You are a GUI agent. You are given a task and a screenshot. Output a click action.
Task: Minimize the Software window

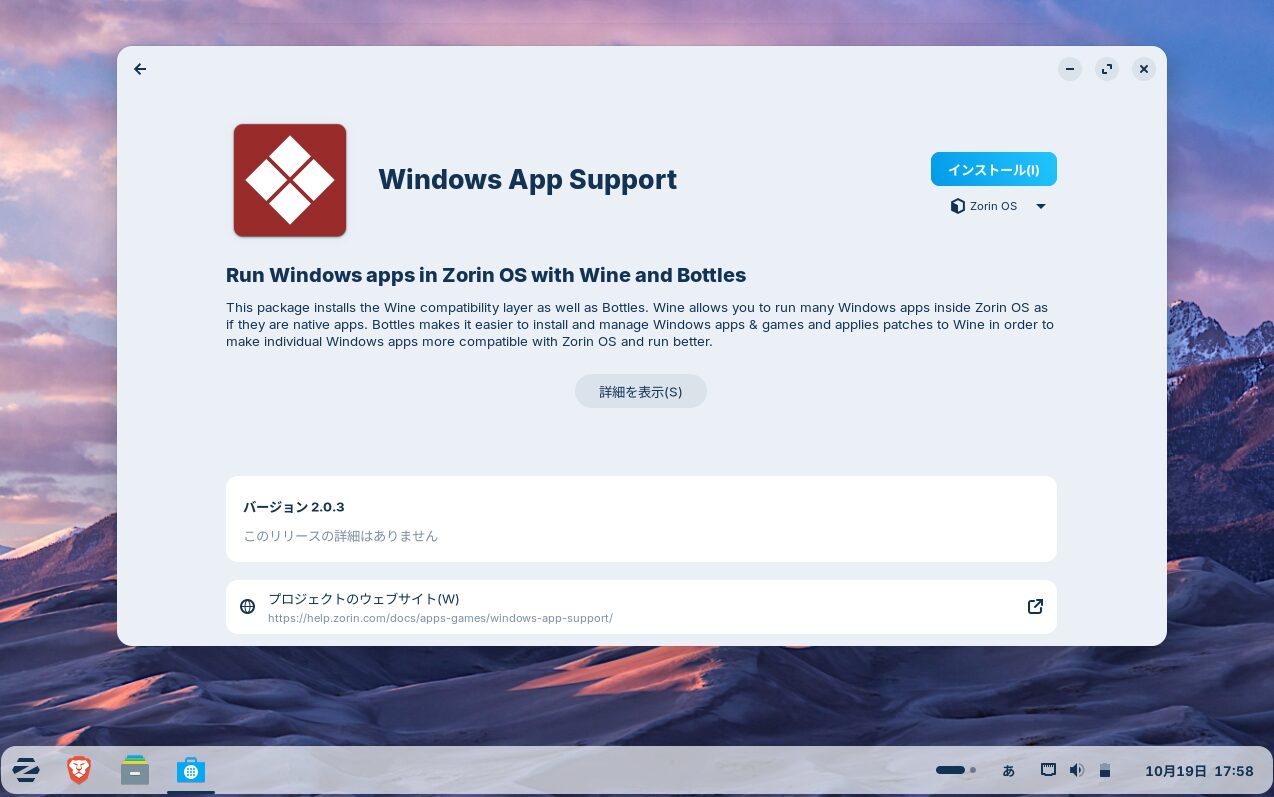pos(1070,69)
